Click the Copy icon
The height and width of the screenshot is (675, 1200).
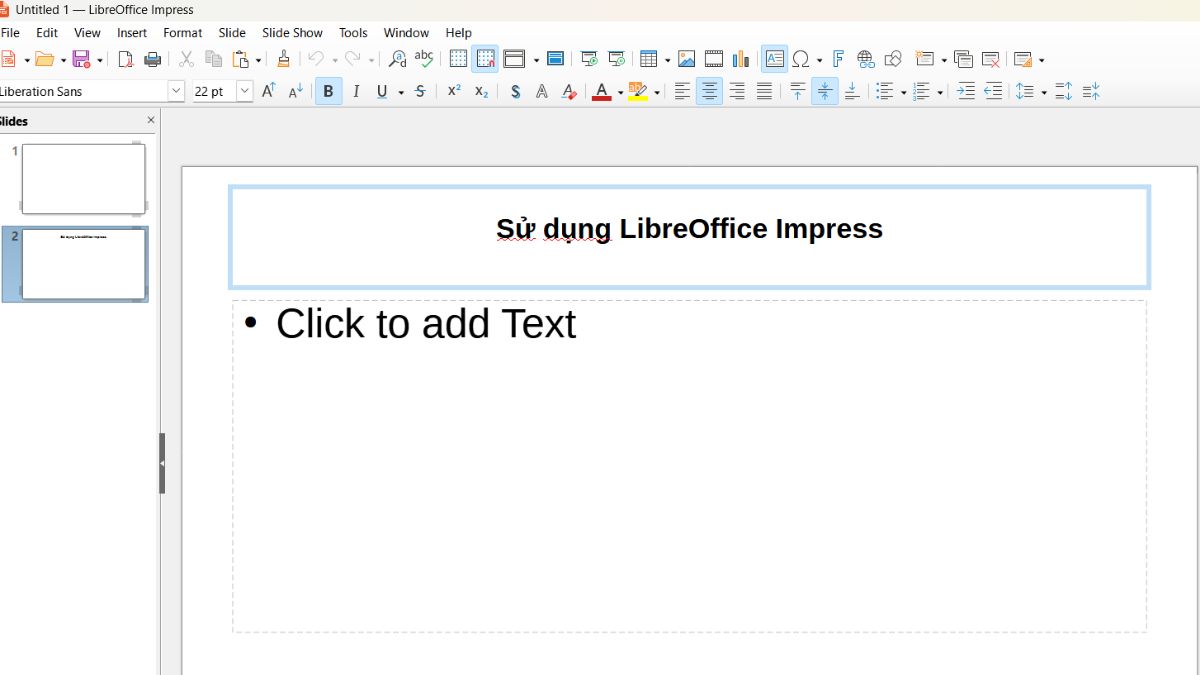coord(213,59)
